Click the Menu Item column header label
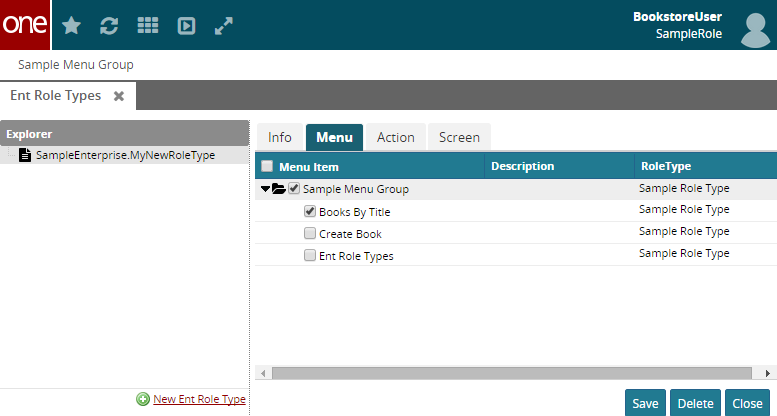Image resolution: width=777 pixels, height=416 pixels. 309,167
